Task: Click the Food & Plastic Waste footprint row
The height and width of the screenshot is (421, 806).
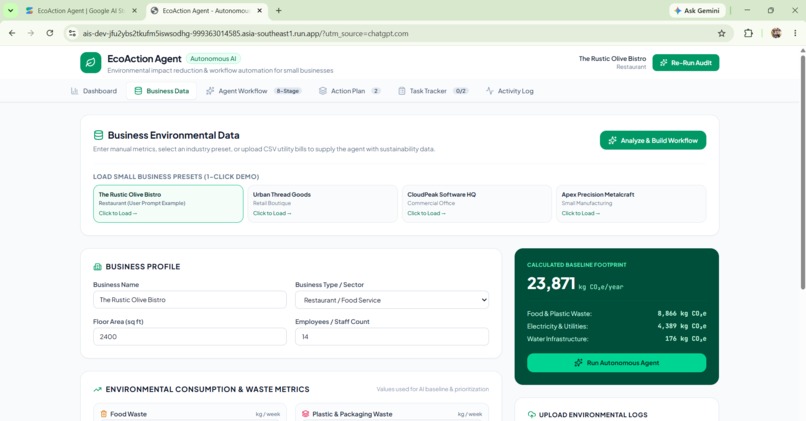Action: click(x=616, y=314)
